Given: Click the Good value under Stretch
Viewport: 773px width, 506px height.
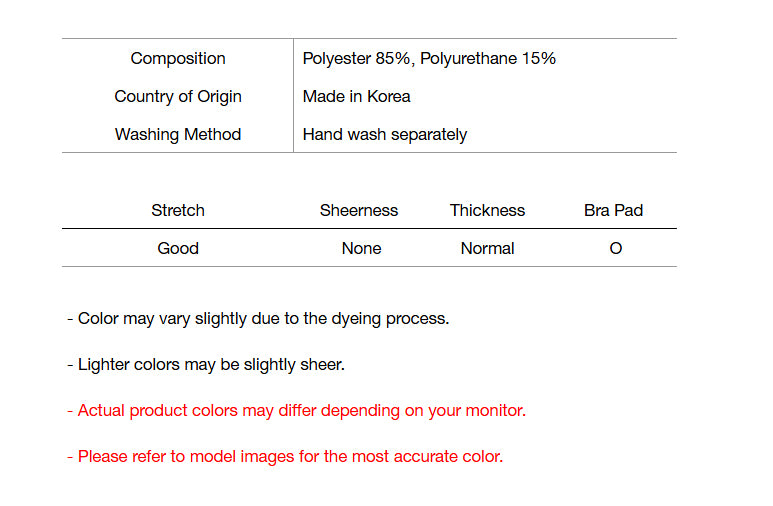Looking at the screenshot, I should [x=178, y=248].
